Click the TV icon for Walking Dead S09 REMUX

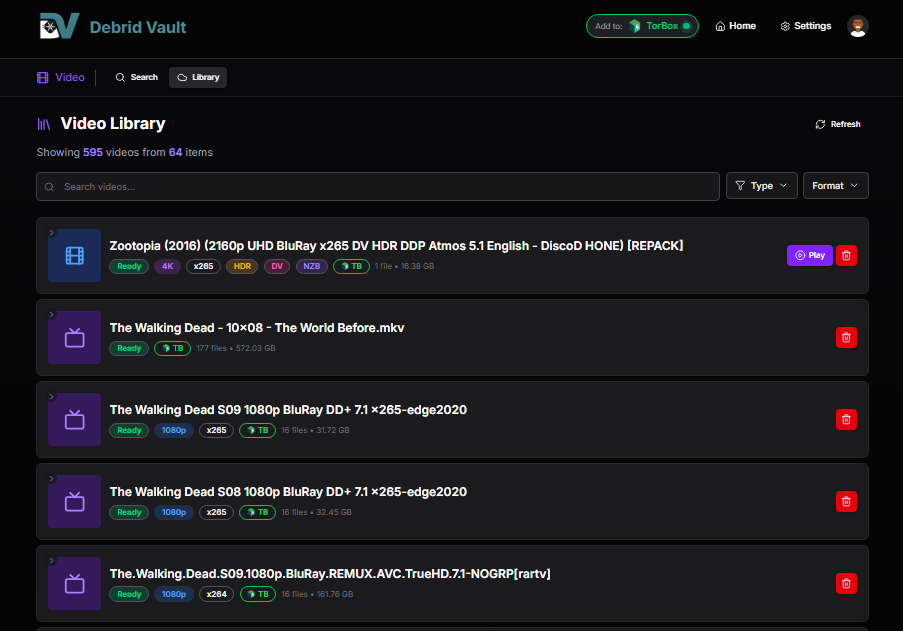pyautogui.click(x=74, y=583)
